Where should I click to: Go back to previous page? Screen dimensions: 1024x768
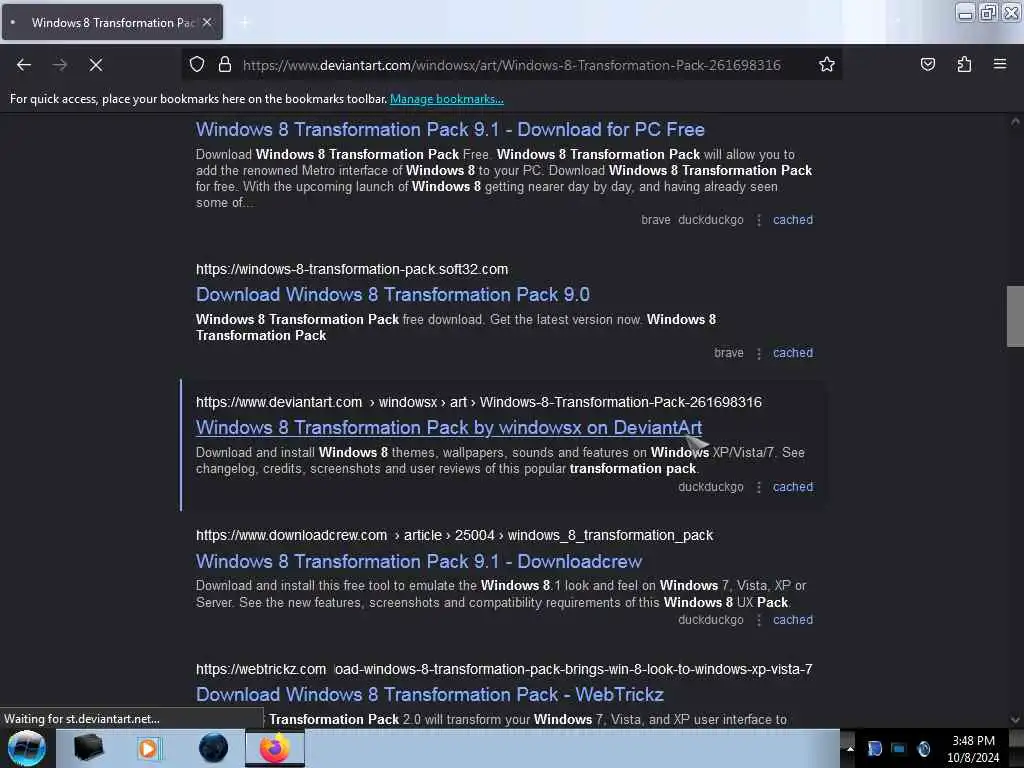click(24, 65)
